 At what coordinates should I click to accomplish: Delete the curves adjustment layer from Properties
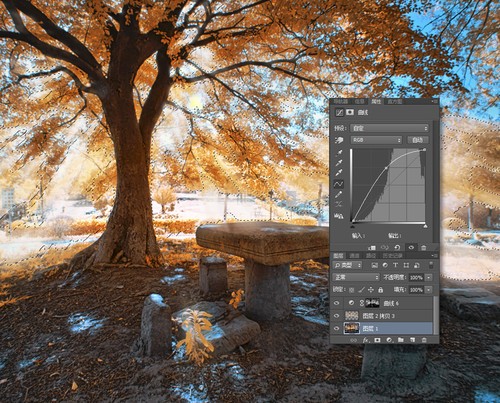pos(423,248)
